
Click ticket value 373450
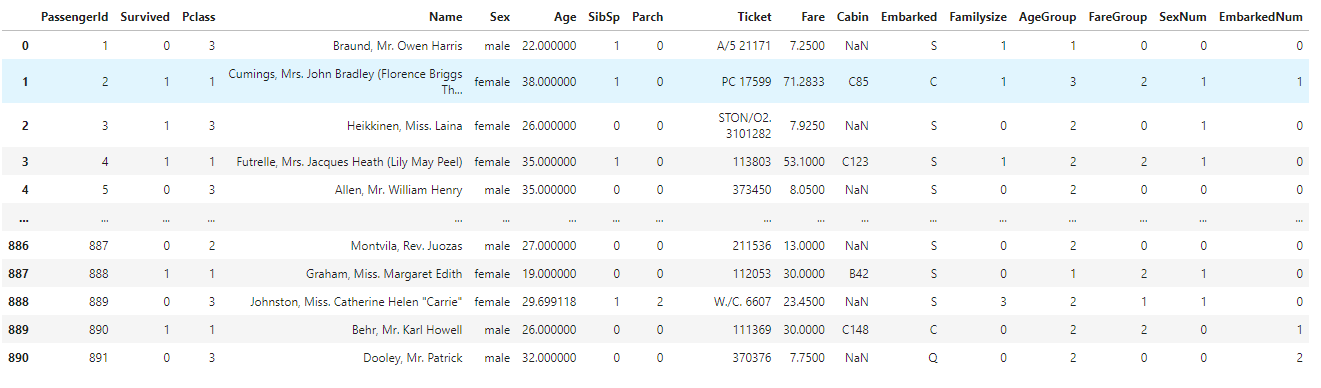pyautogui.click(x=752, y=189)
